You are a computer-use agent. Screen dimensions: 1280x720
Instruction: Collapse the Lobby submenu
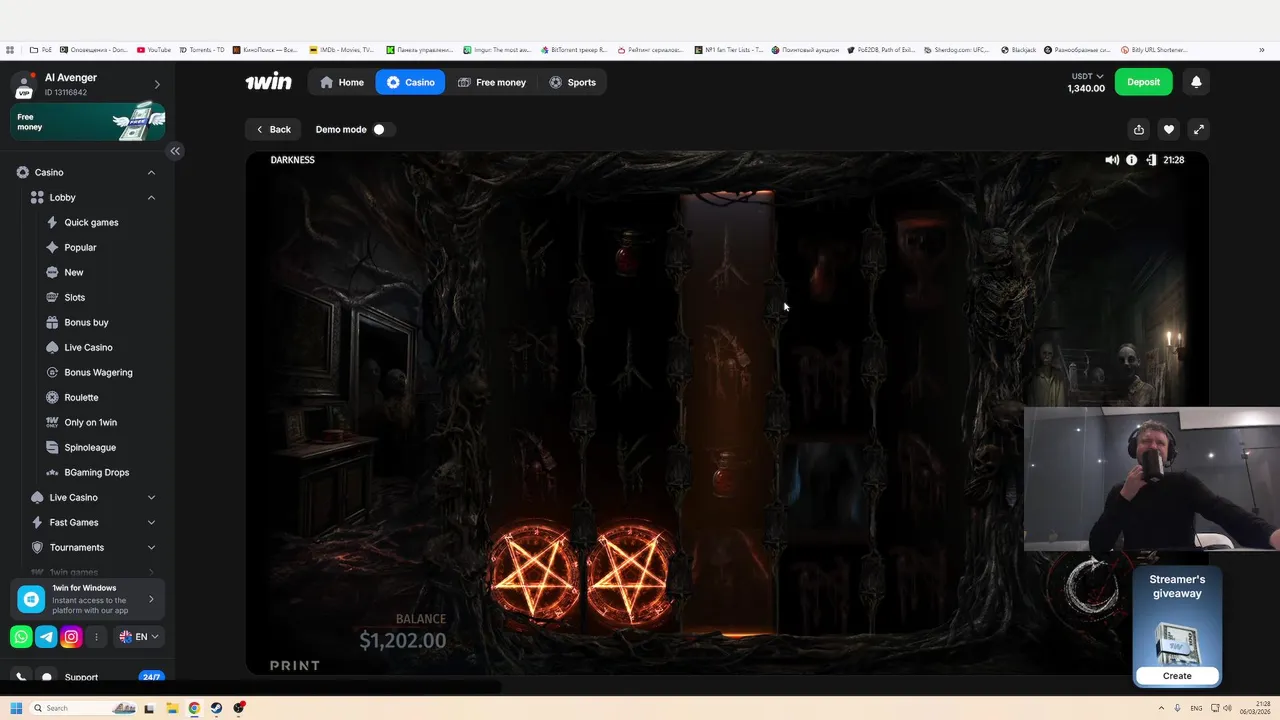point(151,197)
